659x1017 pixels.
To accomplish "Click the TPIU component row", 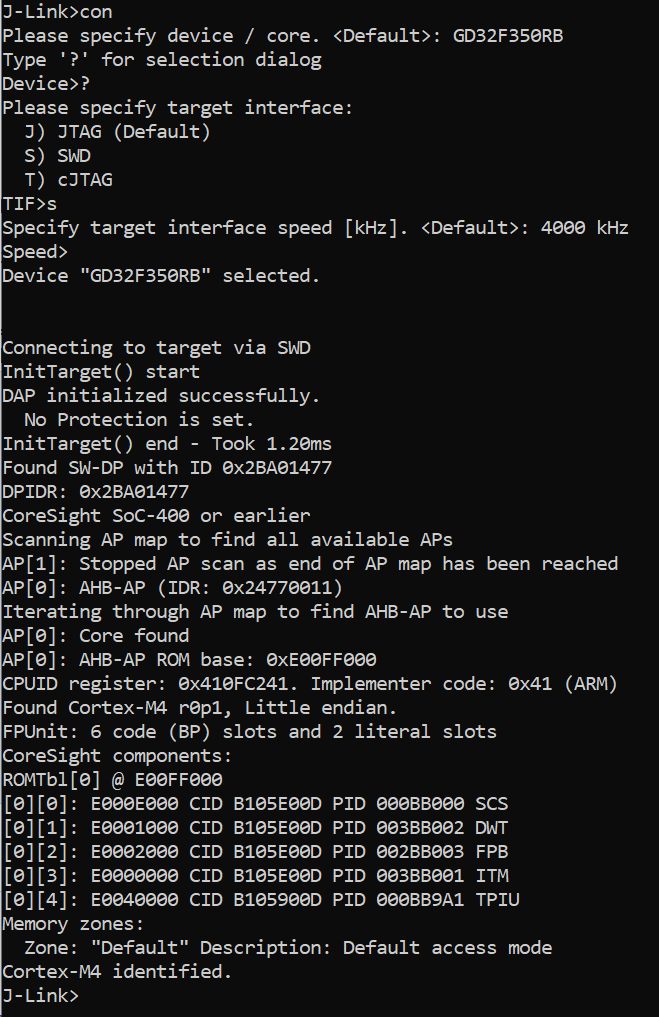I will [x=260, y=900].
